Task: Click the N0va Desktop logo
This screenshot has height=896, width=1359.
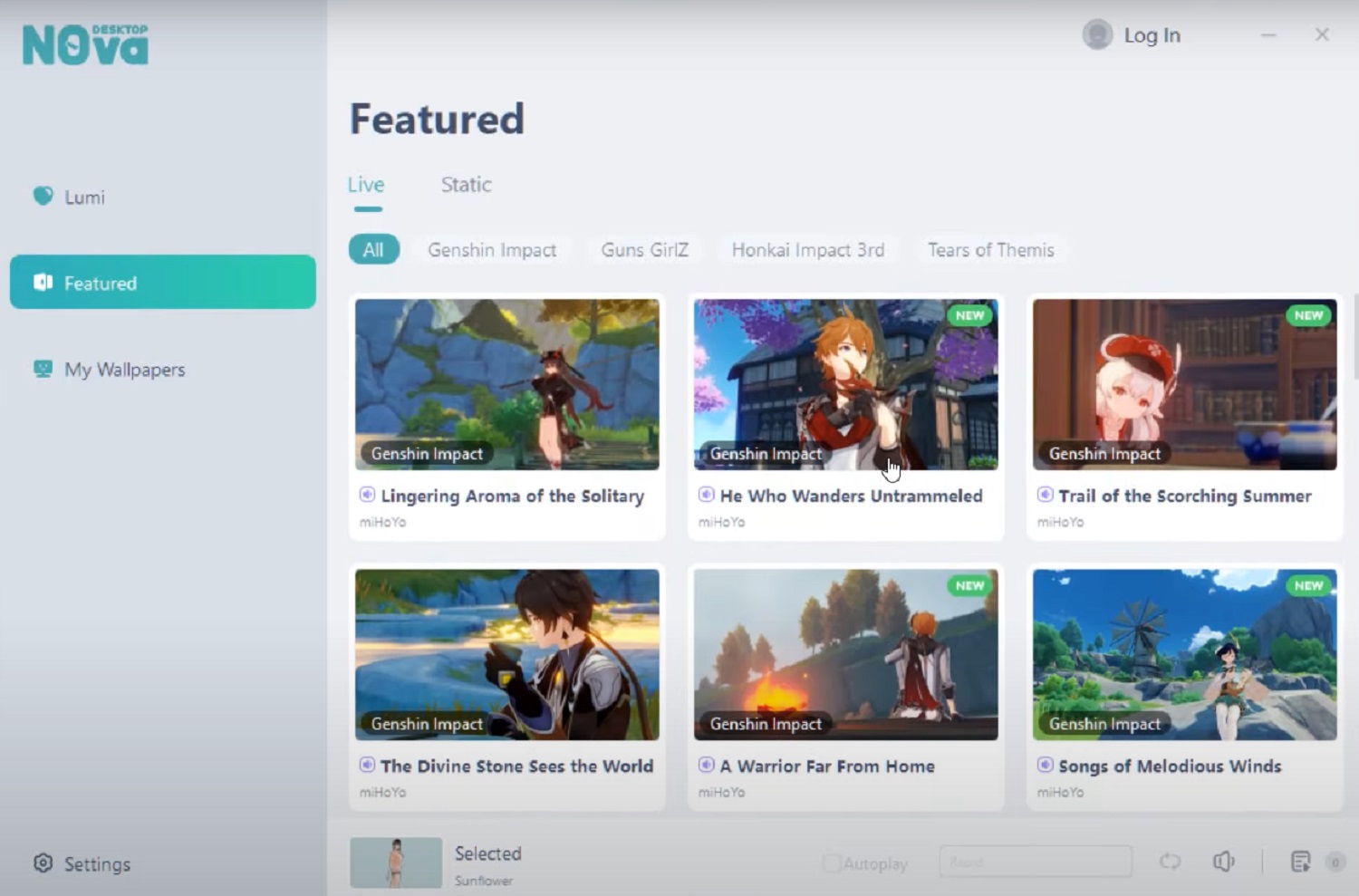Action: tap(85, 44)
